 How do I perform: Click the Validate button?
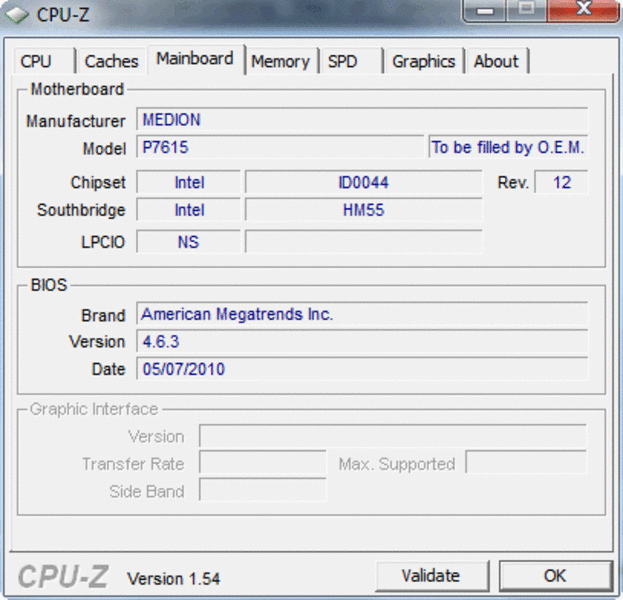pos(431,575)
